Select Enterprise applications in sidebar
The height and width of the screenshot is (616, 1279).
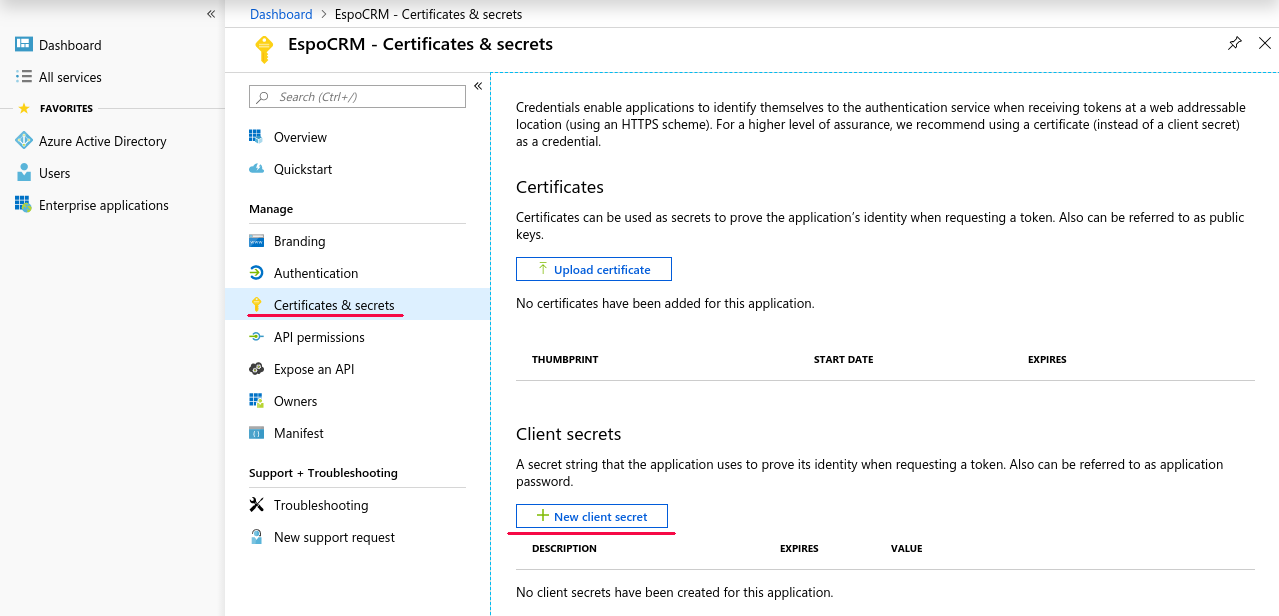[103, 205]
